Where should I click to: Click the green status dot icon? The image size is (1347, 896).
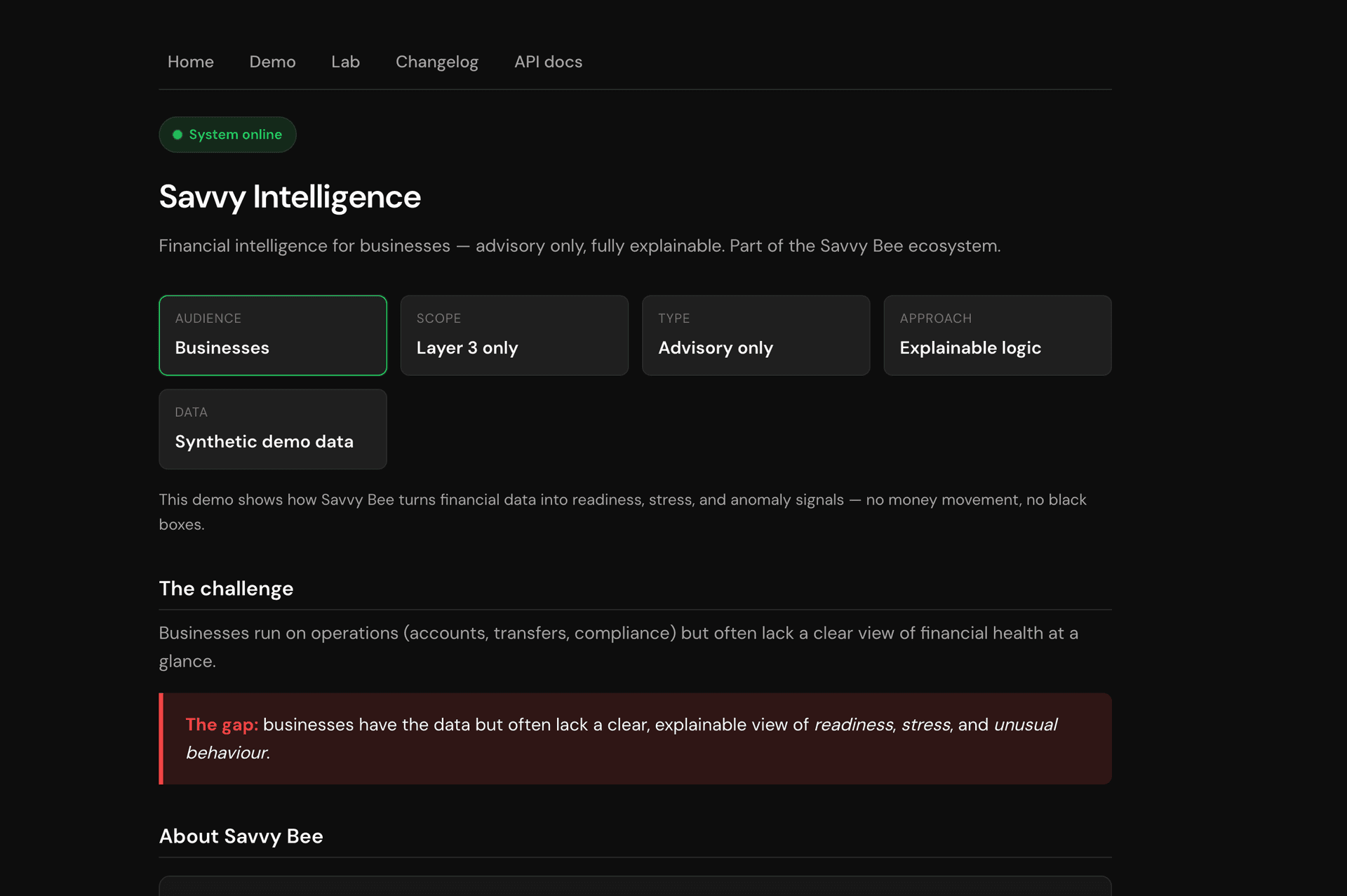177,135
